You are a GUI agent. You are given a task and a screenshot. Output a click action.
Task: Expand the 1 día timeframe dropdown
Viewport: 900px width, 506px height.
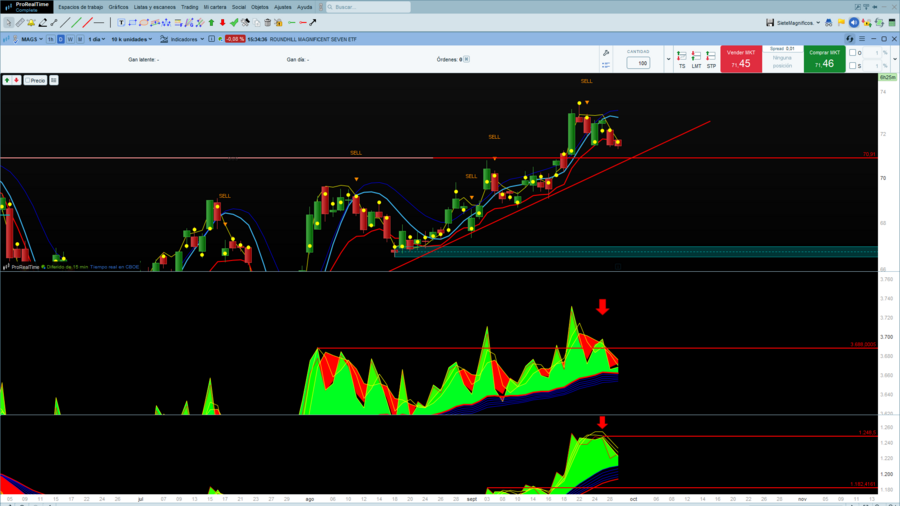pos(96,39)
